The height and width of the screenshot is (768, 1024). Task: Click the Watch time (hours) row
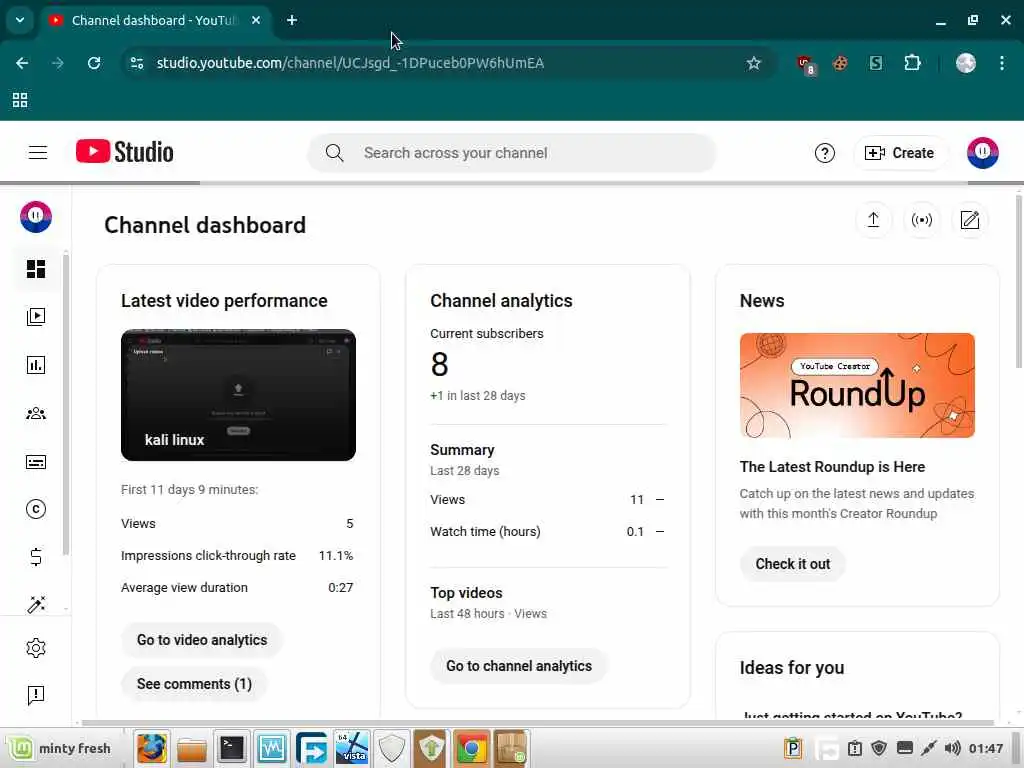point(547,532)
